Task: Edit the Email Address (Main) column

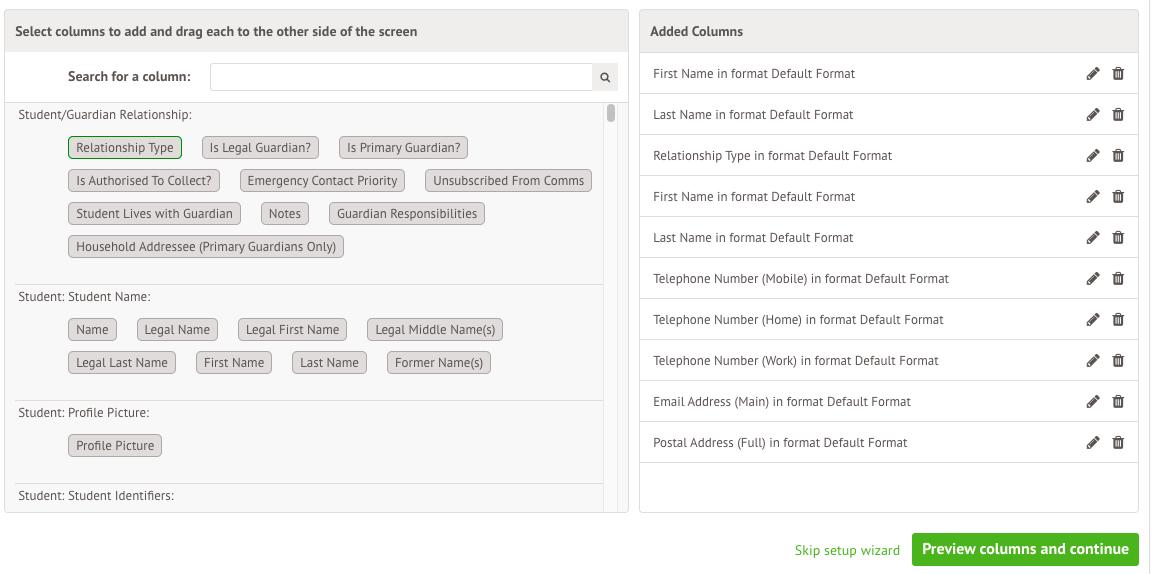Action: coord(1093,402)
